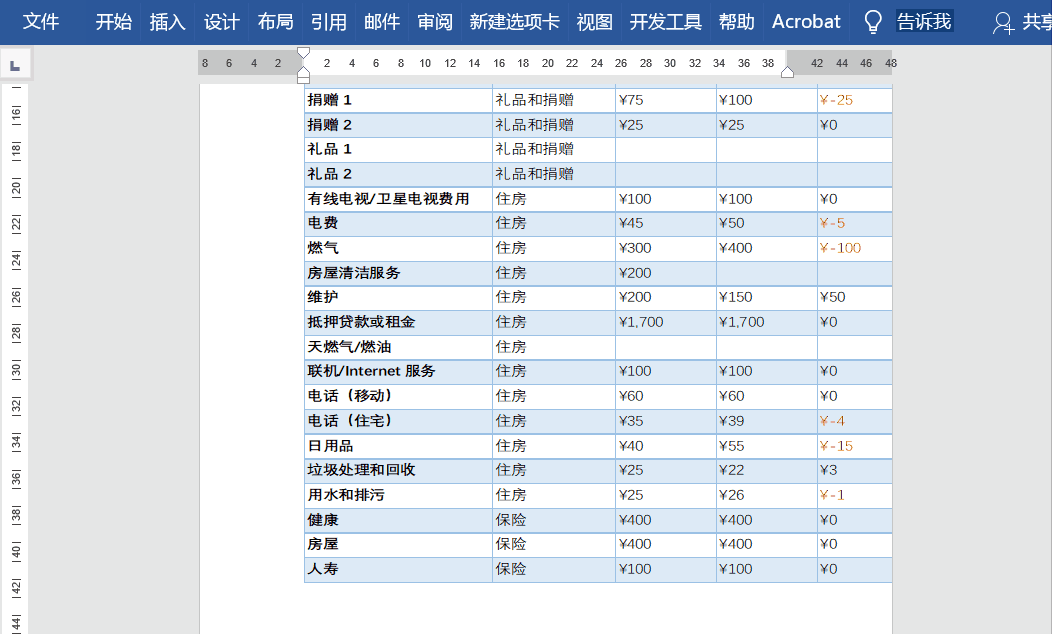Click the cell 燃气

click(399, 248)
